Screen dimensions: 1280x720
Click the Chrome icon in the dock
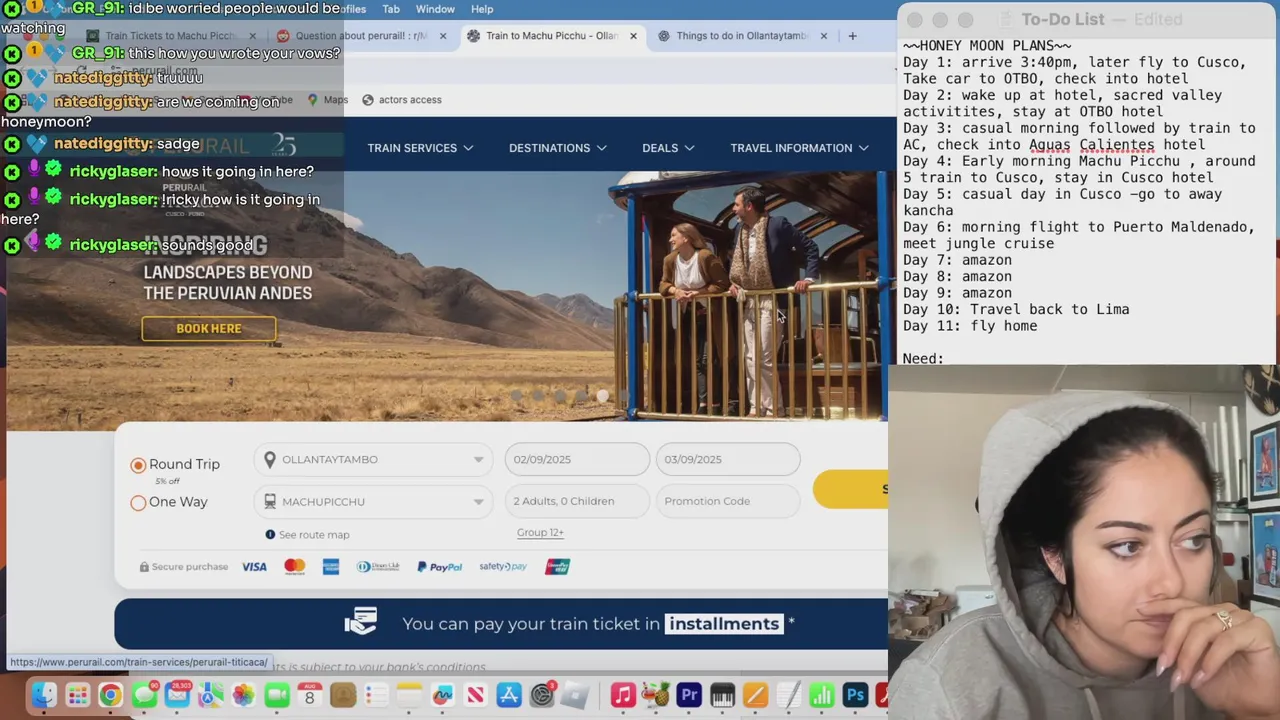[x=110, y=695]
